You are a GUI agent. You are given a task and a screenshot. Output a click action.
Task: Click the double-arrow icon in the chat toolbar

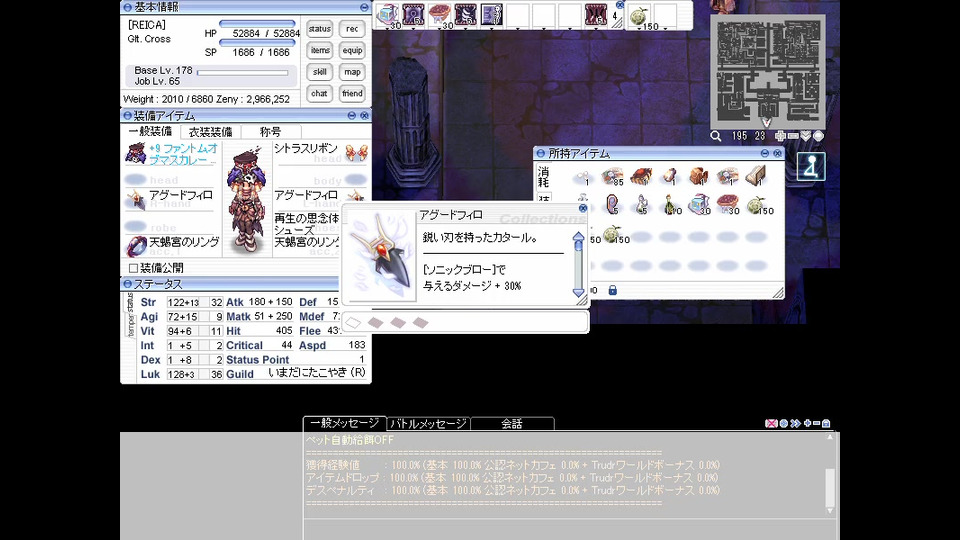[x=795, y=423]
